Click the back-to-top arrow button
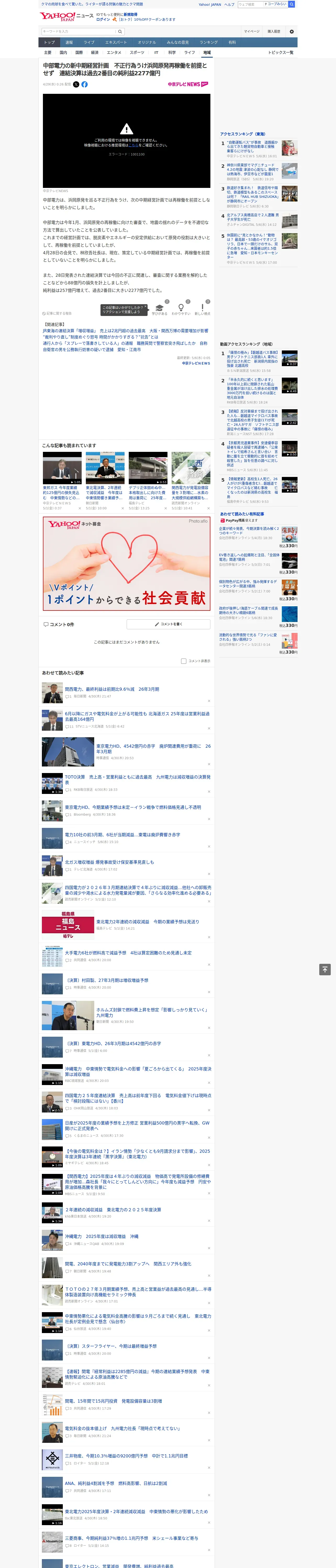Image resolution: width=336 pixels, height=1568 pixels. click(325, 969)
